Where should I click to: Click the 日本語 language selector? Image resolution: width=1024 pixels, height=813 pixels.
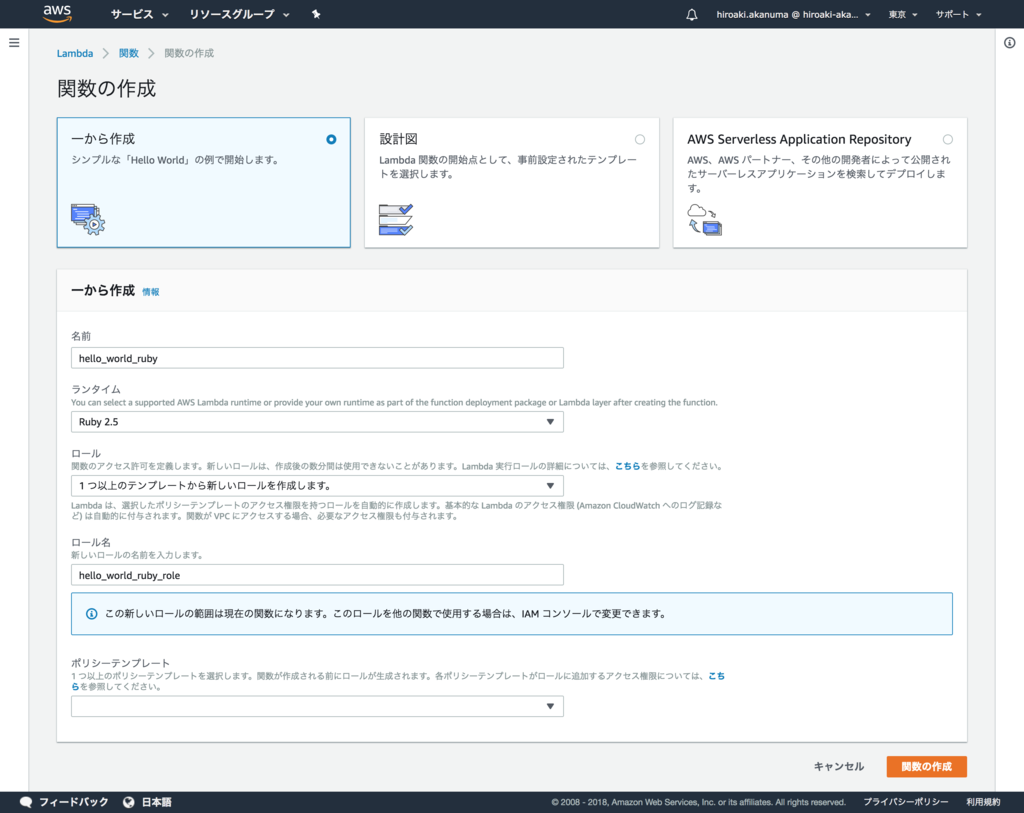pyautogui.click(x=148, y=802)
